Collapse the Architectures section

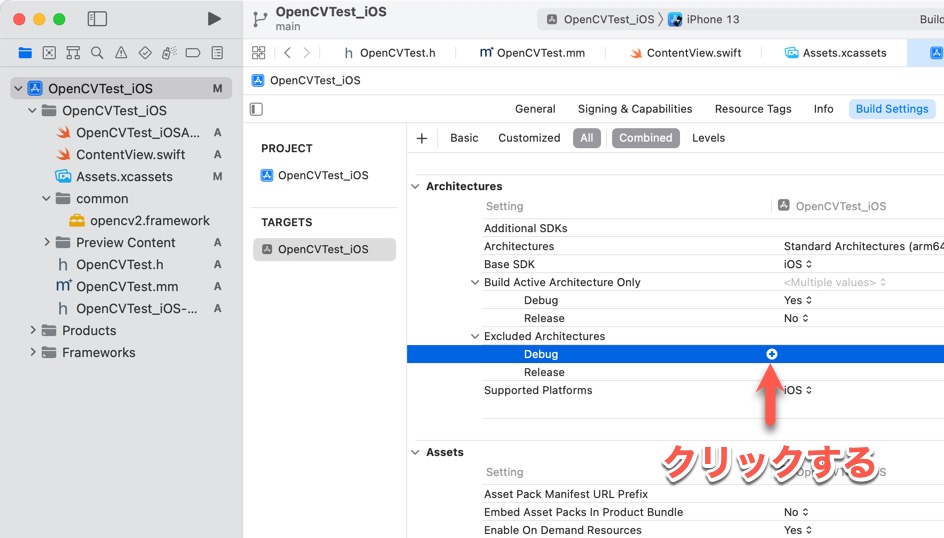pos(415,187)
